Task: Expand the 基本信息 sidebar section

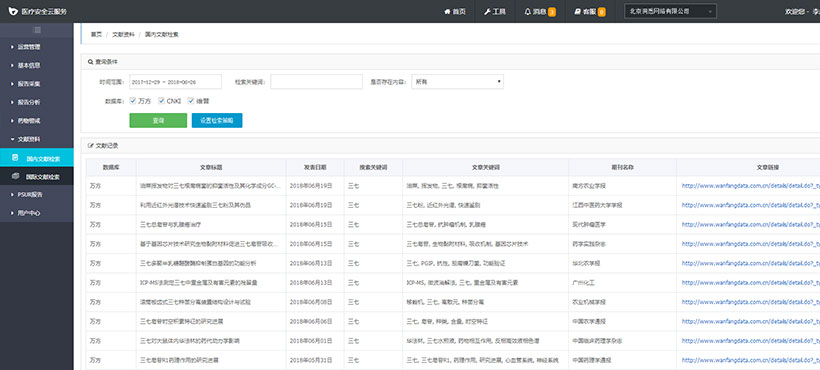Action: tap(37, 65)
